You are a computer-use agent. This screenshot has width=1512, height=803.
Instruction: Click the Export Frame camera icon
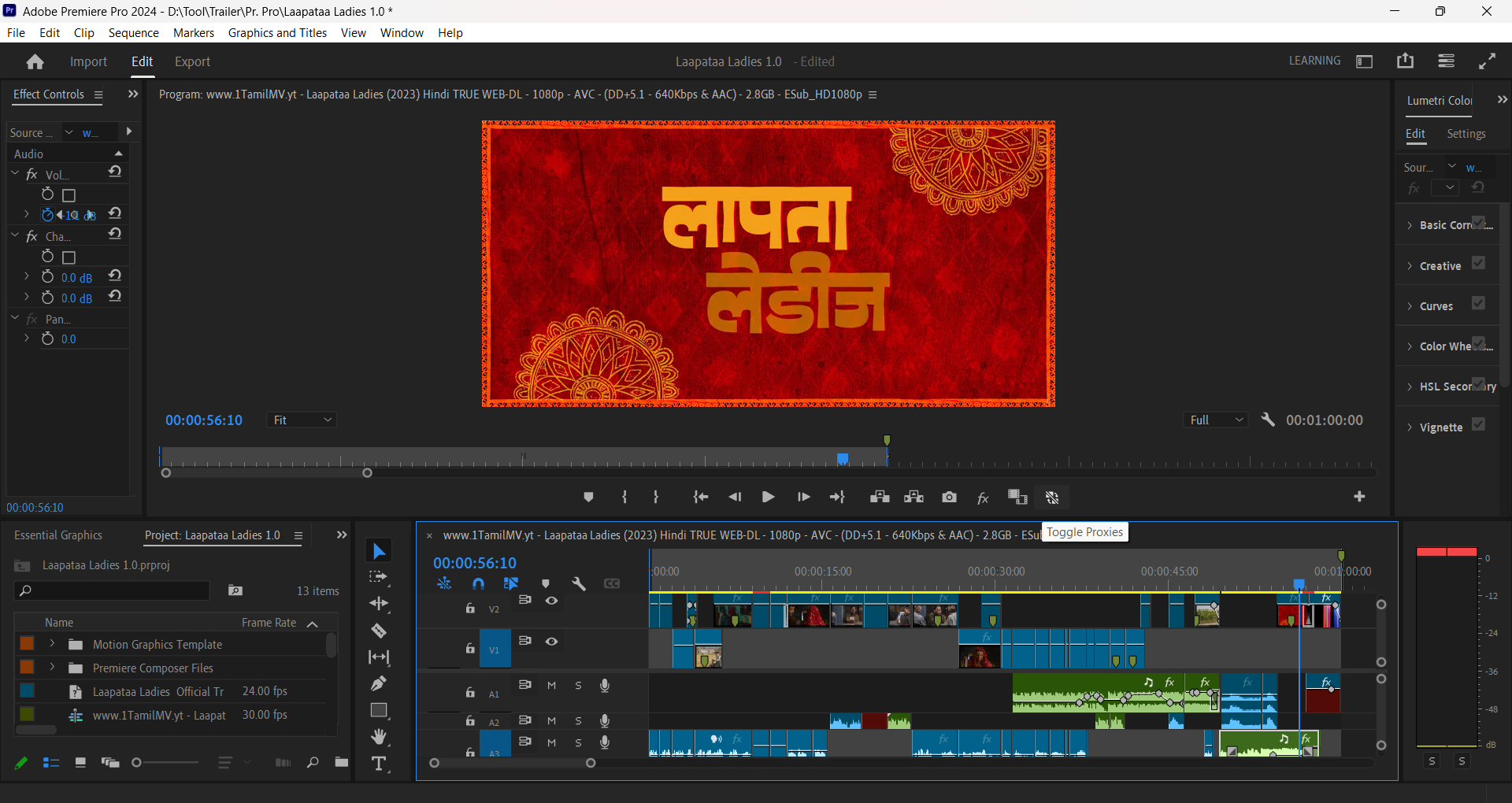[949, 497]
